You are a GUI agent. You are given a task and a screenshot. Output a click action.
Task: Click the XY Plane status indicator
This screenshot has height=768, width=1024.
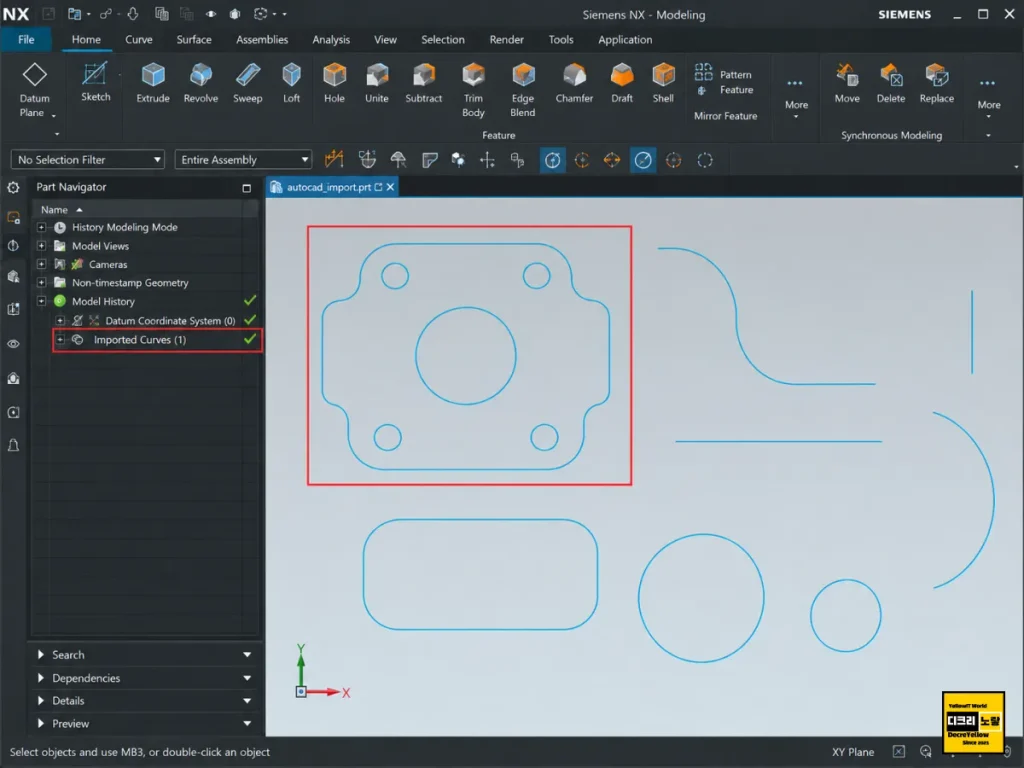tap(852, 752)
